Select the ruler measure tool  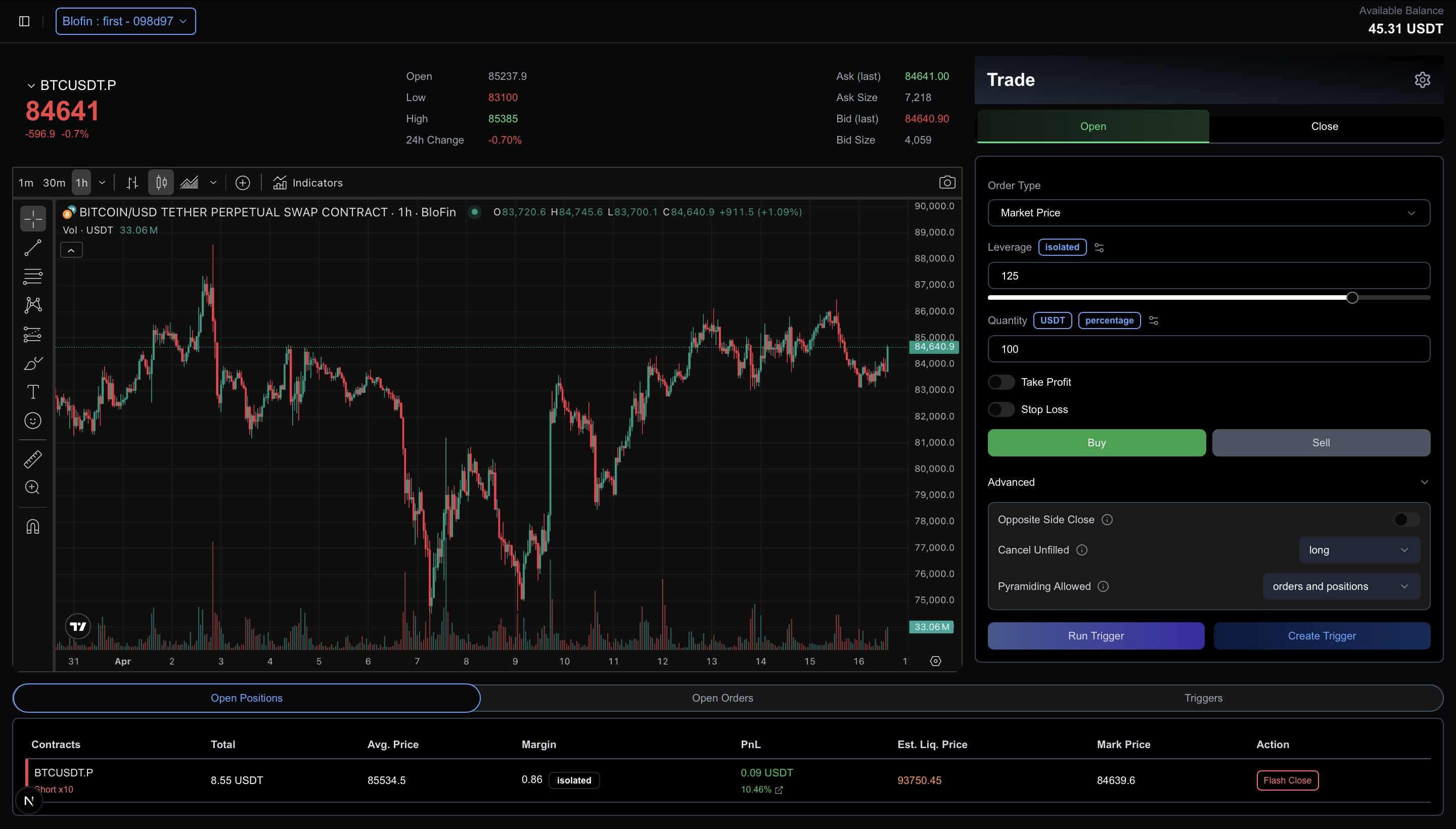(33, 459)
